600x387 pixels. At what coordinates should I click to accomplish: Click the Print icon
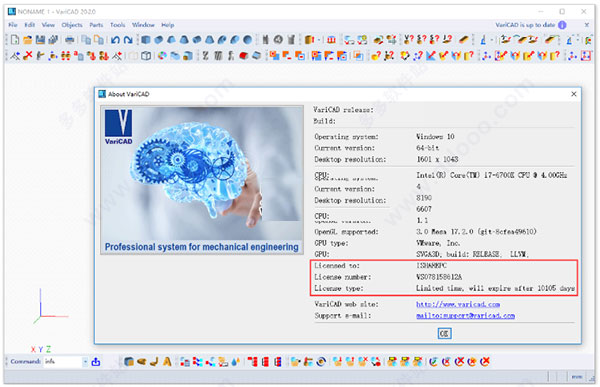pyautogui.click(x=70, y=39)
